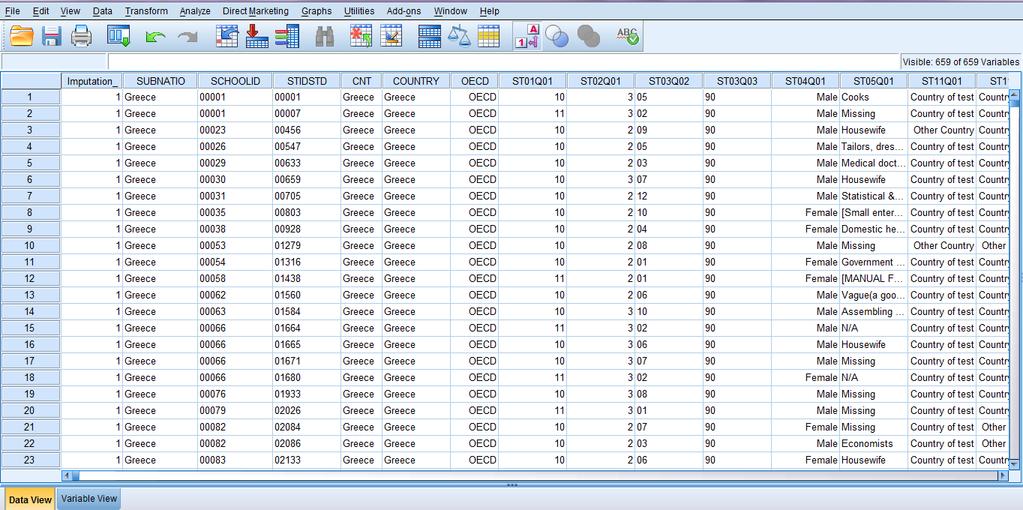Open the Add-ons menu
This screenshot has height=510, width=1023.
point(403,11)
